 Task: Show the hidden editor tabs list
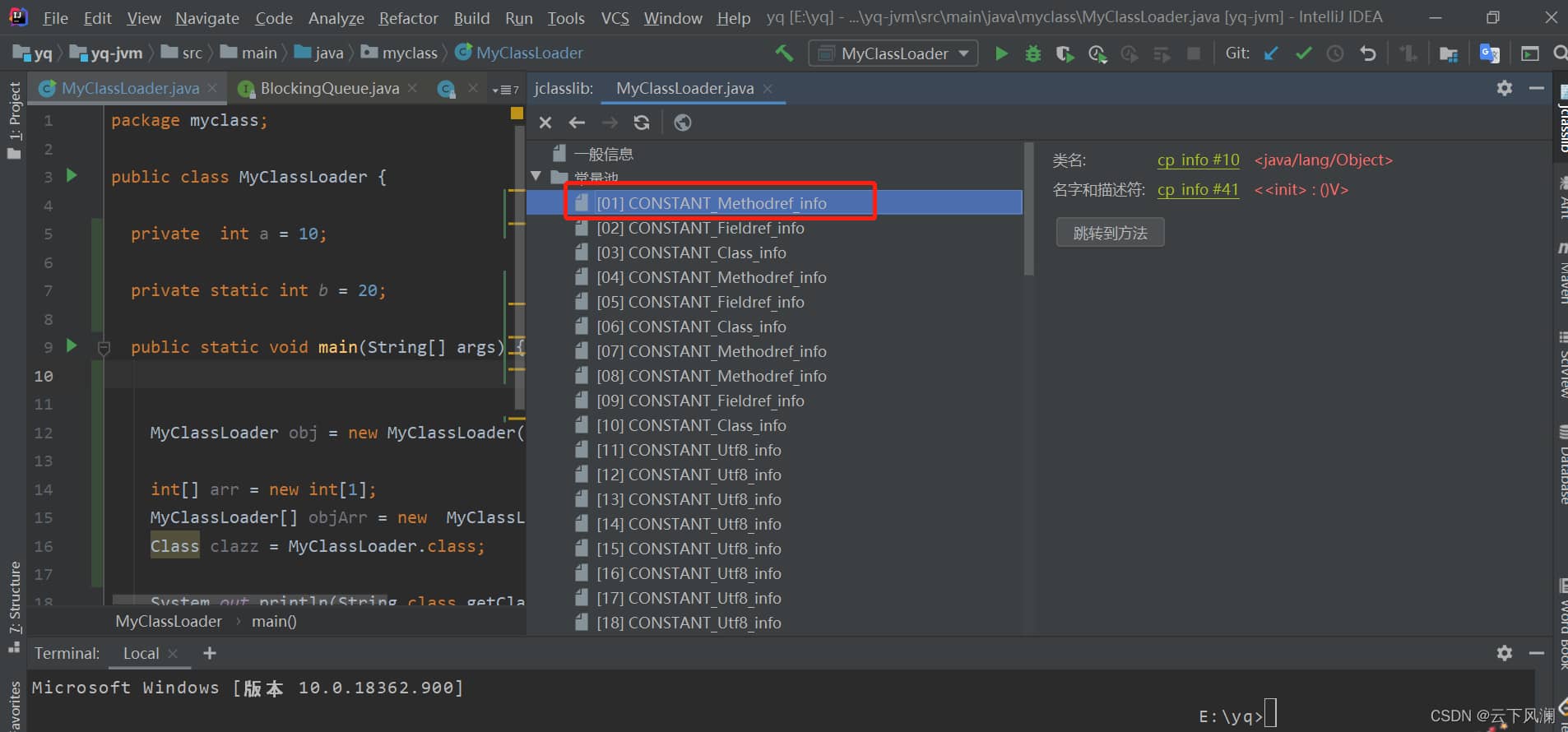point(505,90)
